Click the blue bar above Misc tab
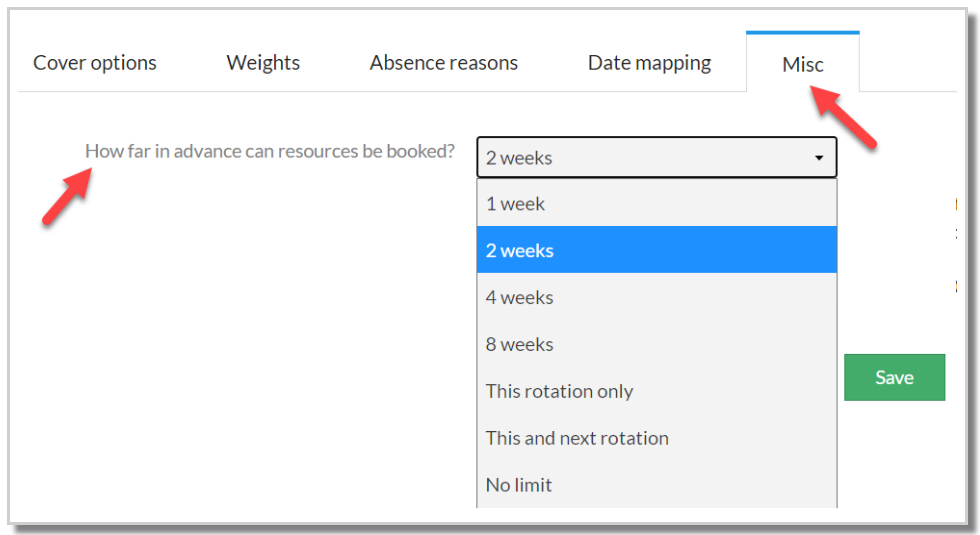Viewport: 980px width, 535px height. pos(802,32)
